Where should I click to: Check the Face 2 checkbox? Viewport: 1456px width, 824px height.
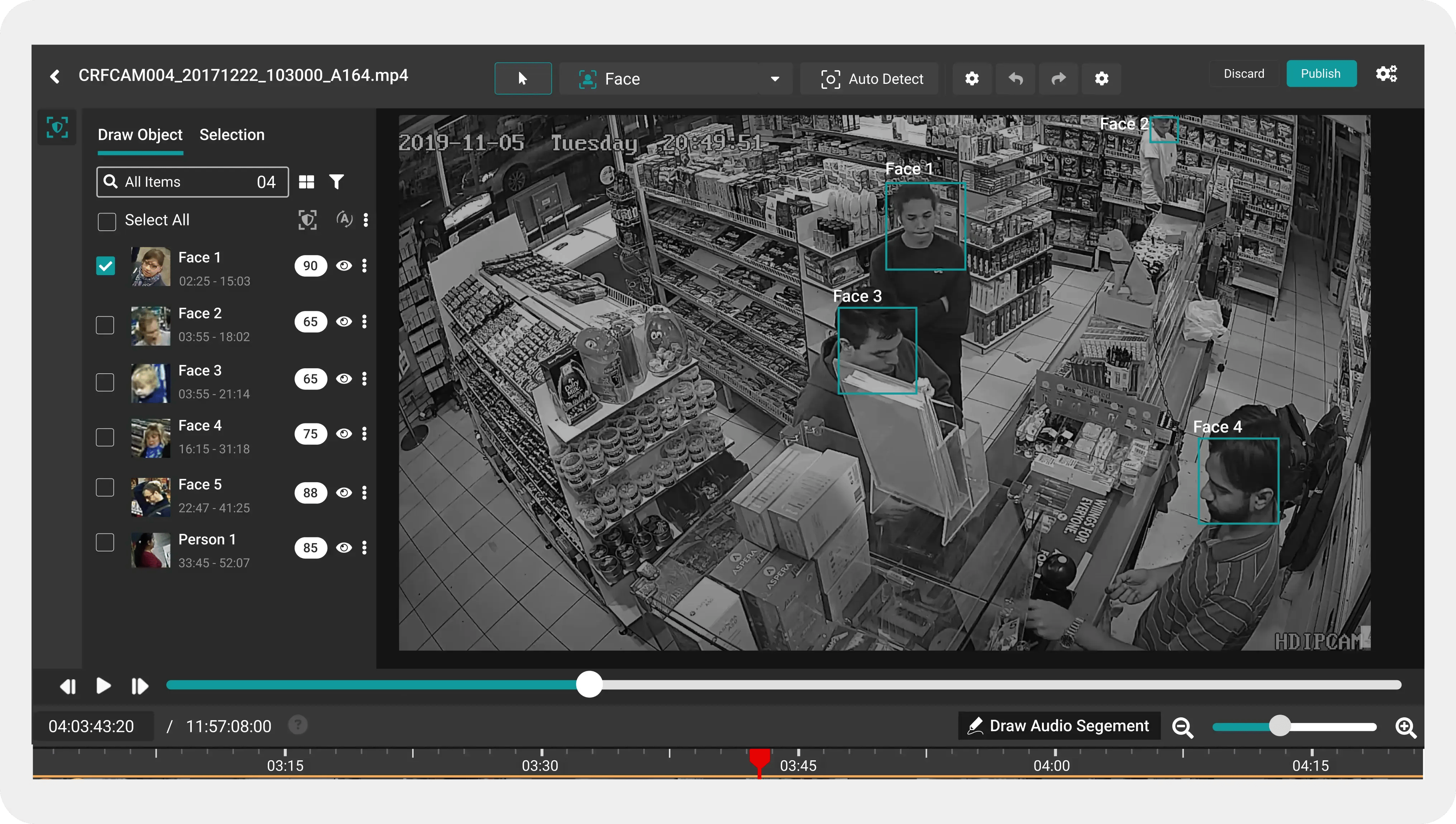tap(105, 325)
